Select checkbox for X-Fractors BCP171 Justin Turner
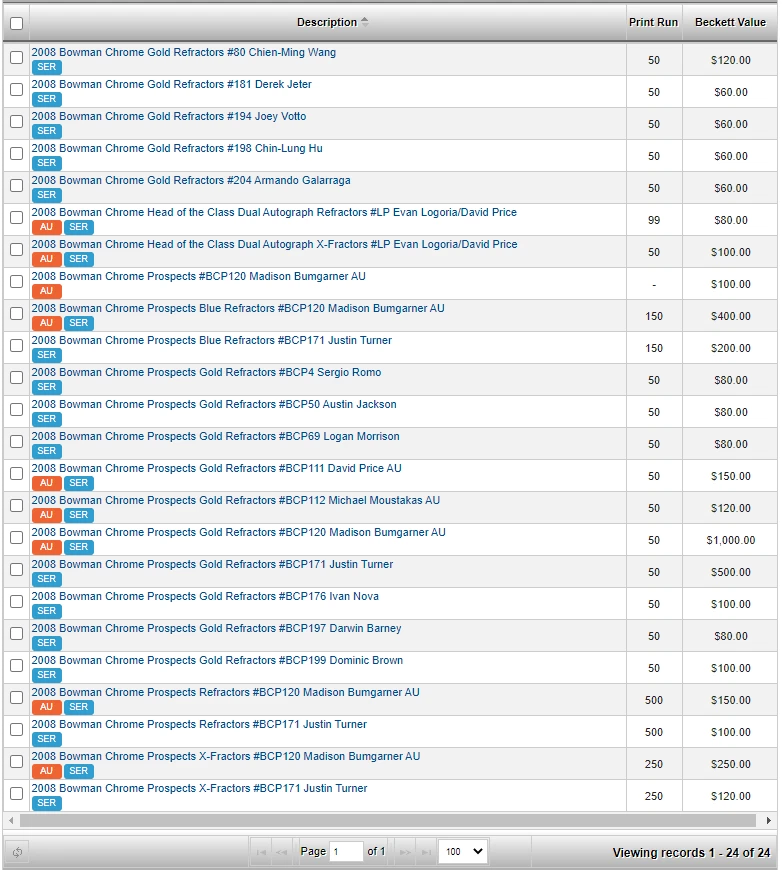This screenshot has width=782, height=870. click(17, 793)
